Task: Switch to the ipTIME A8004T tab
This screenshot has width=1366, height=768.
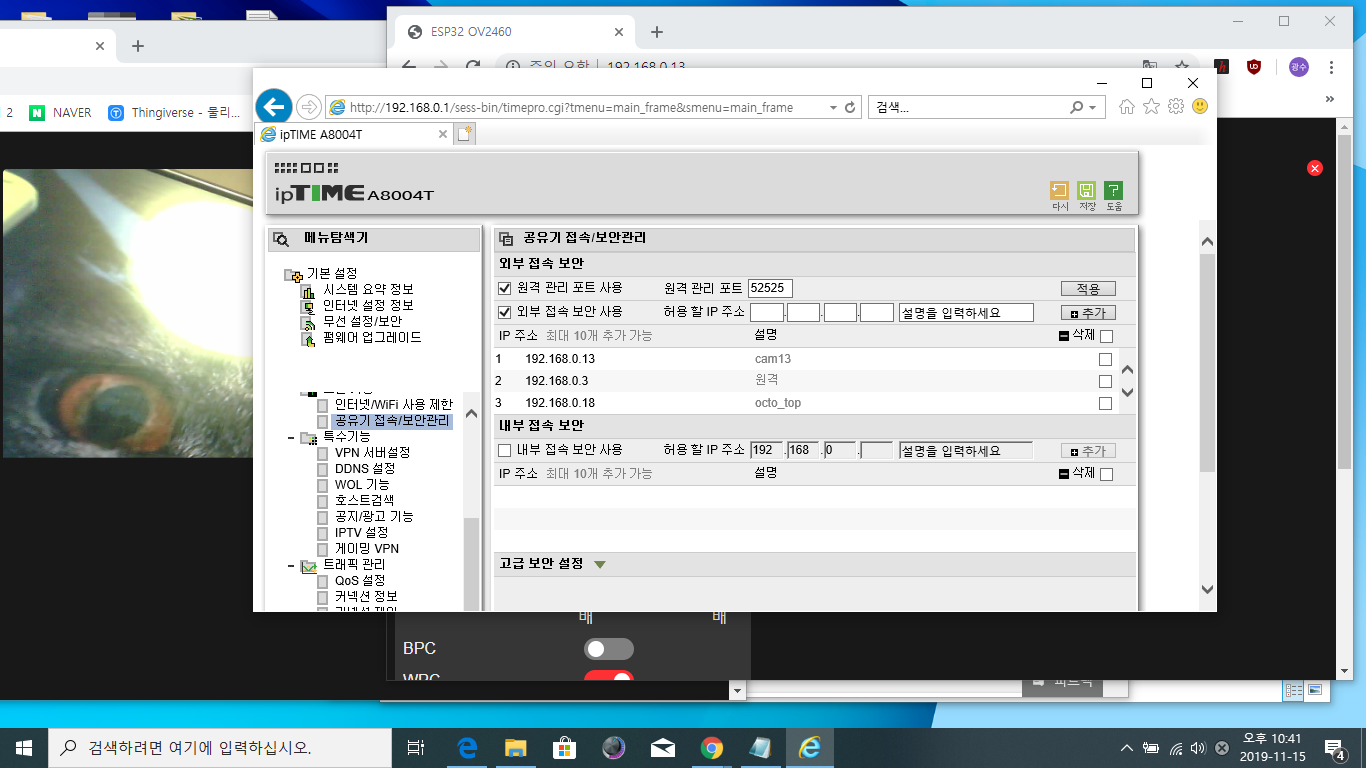Action: [353, 134]
